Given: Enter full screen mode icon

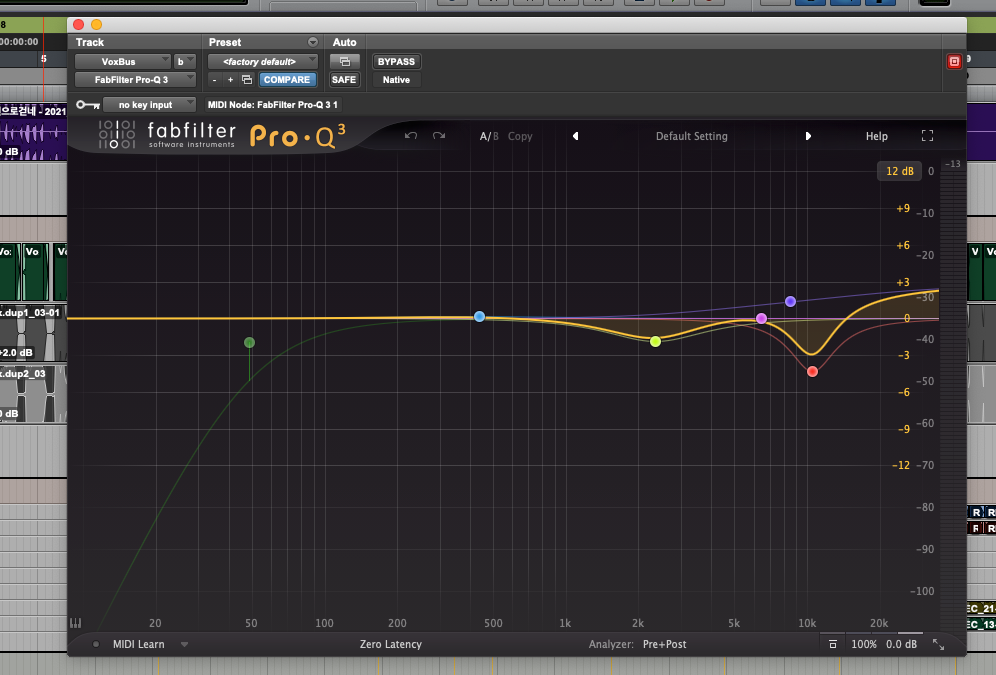Looking at the screenshot, I should coord(927,136).
